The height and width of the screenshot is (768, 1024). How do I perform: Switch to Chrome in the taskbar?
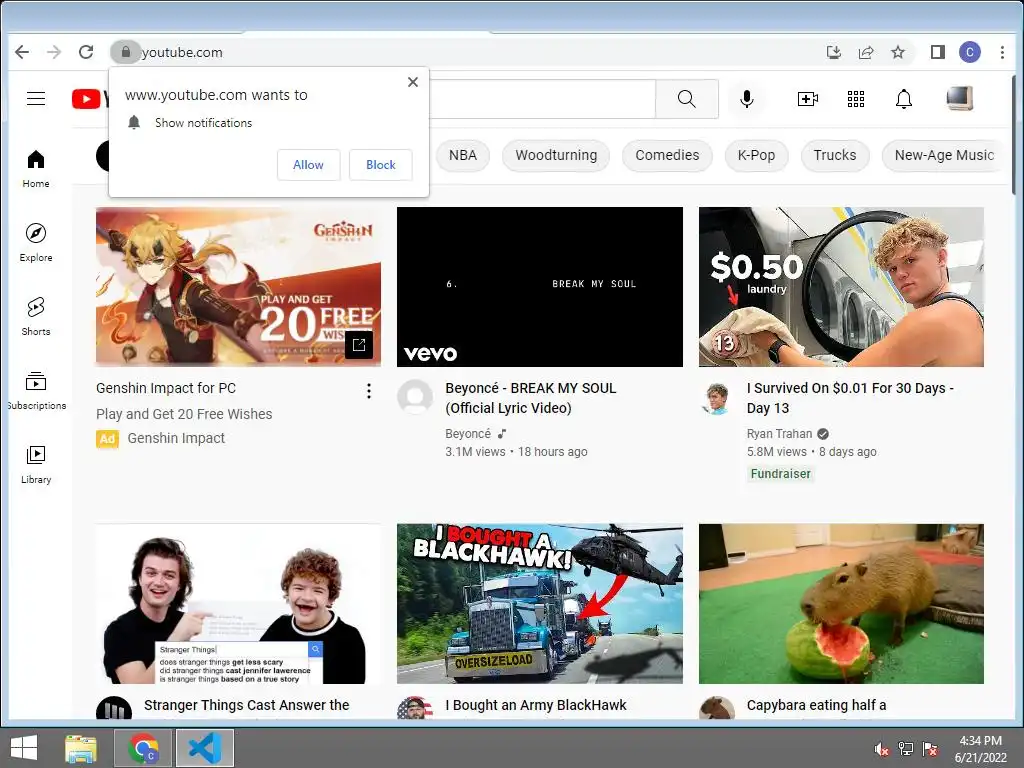point(143,748)
